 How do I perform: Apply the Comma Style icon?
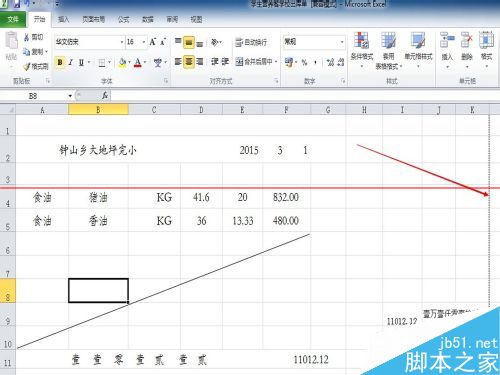315,62
